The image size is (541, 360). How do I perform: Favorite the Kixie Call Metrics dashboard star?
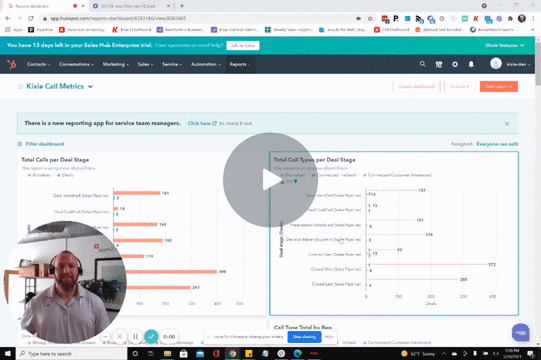click(x=20, y=86)
